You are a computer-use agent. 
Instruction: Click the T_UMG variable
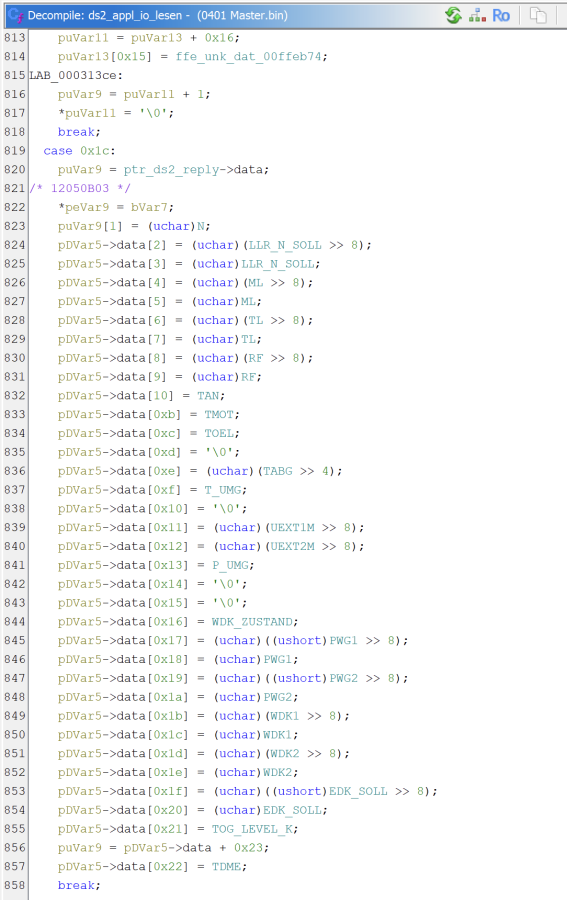pyautogui.click(x=222, y=490)
